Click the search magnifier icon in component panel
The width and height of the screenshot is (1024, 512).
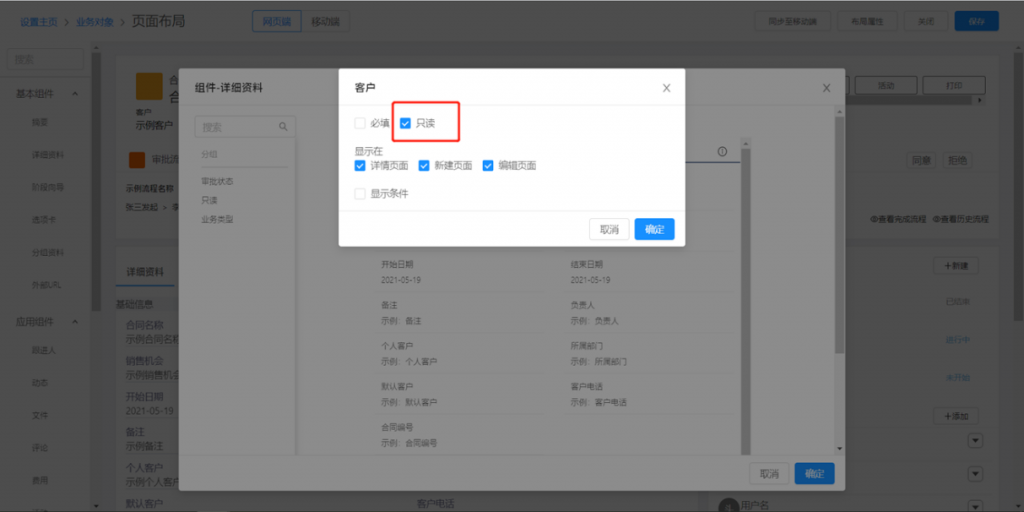(x=283, y=127)
